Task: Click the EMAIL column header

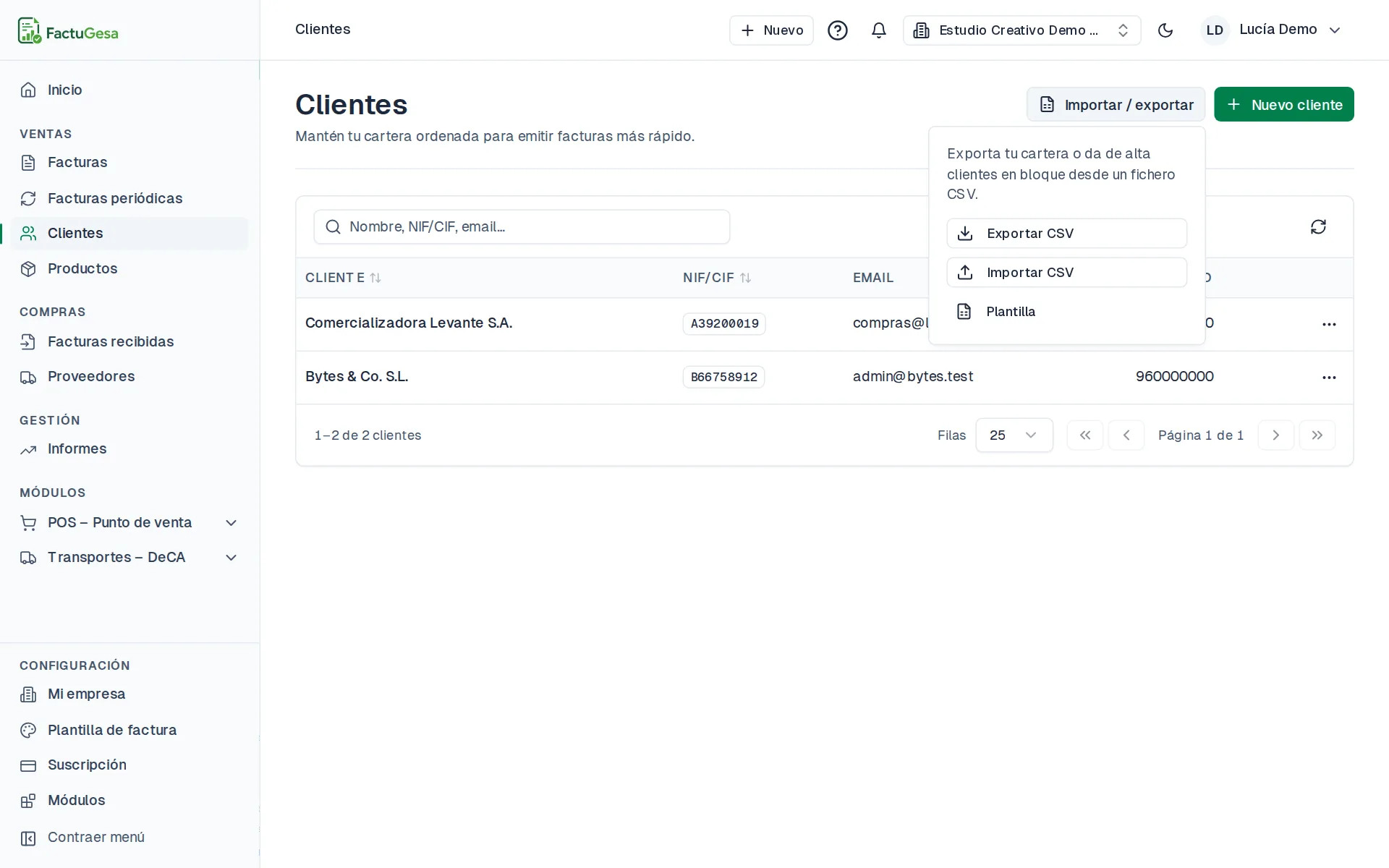Action: [873, 278]
